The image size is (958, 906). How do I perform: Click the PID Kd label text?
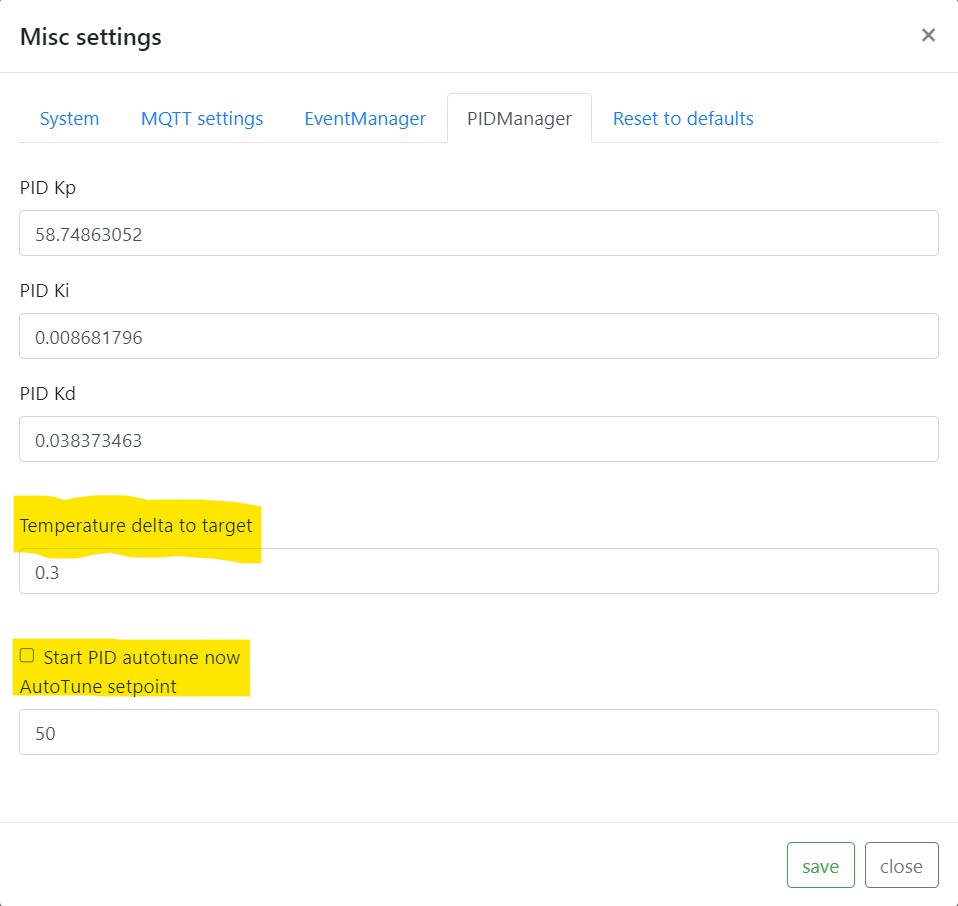[48, 394]
